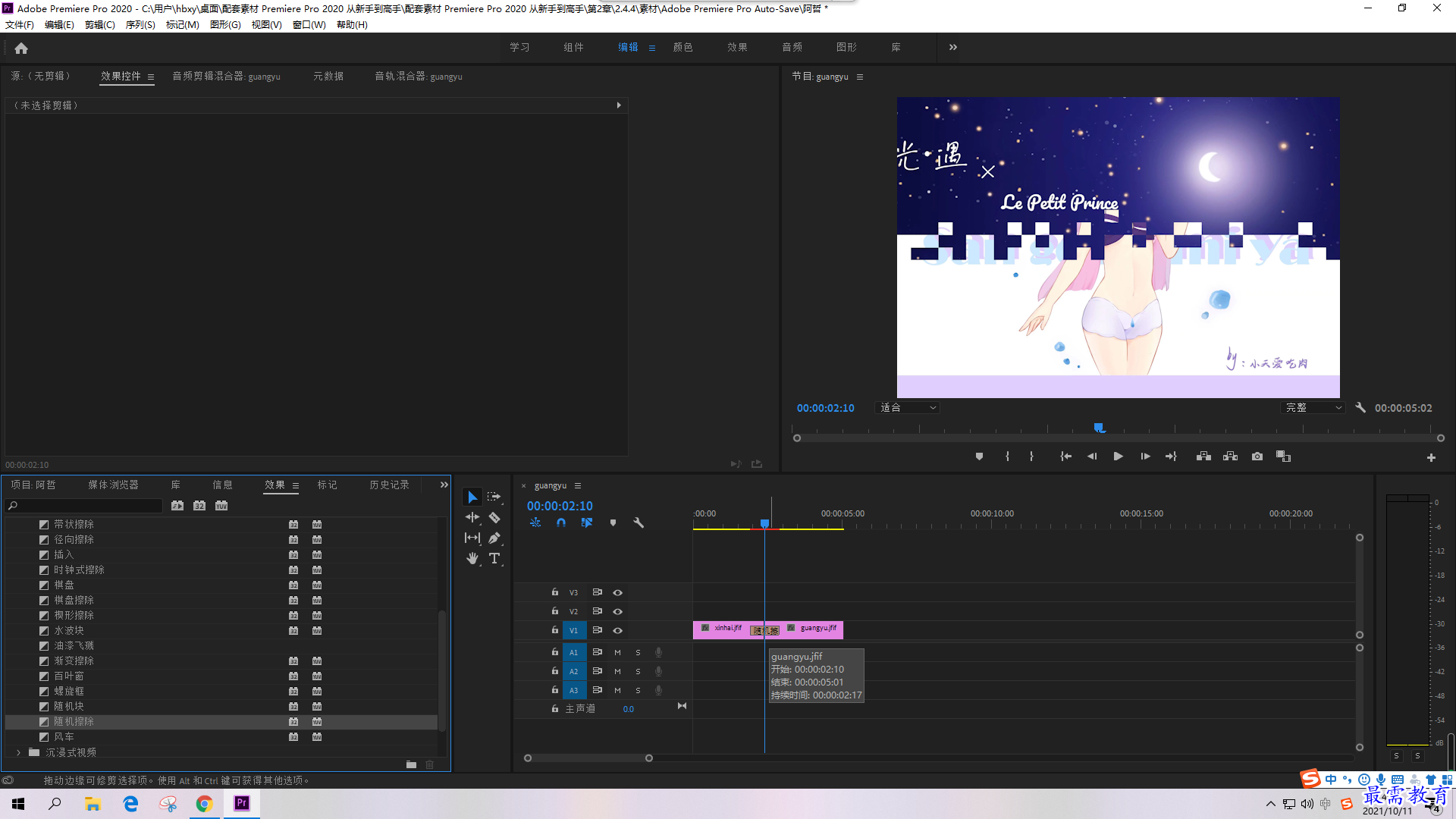Open the 历史记录 panel tab

(x=389, y=485)
